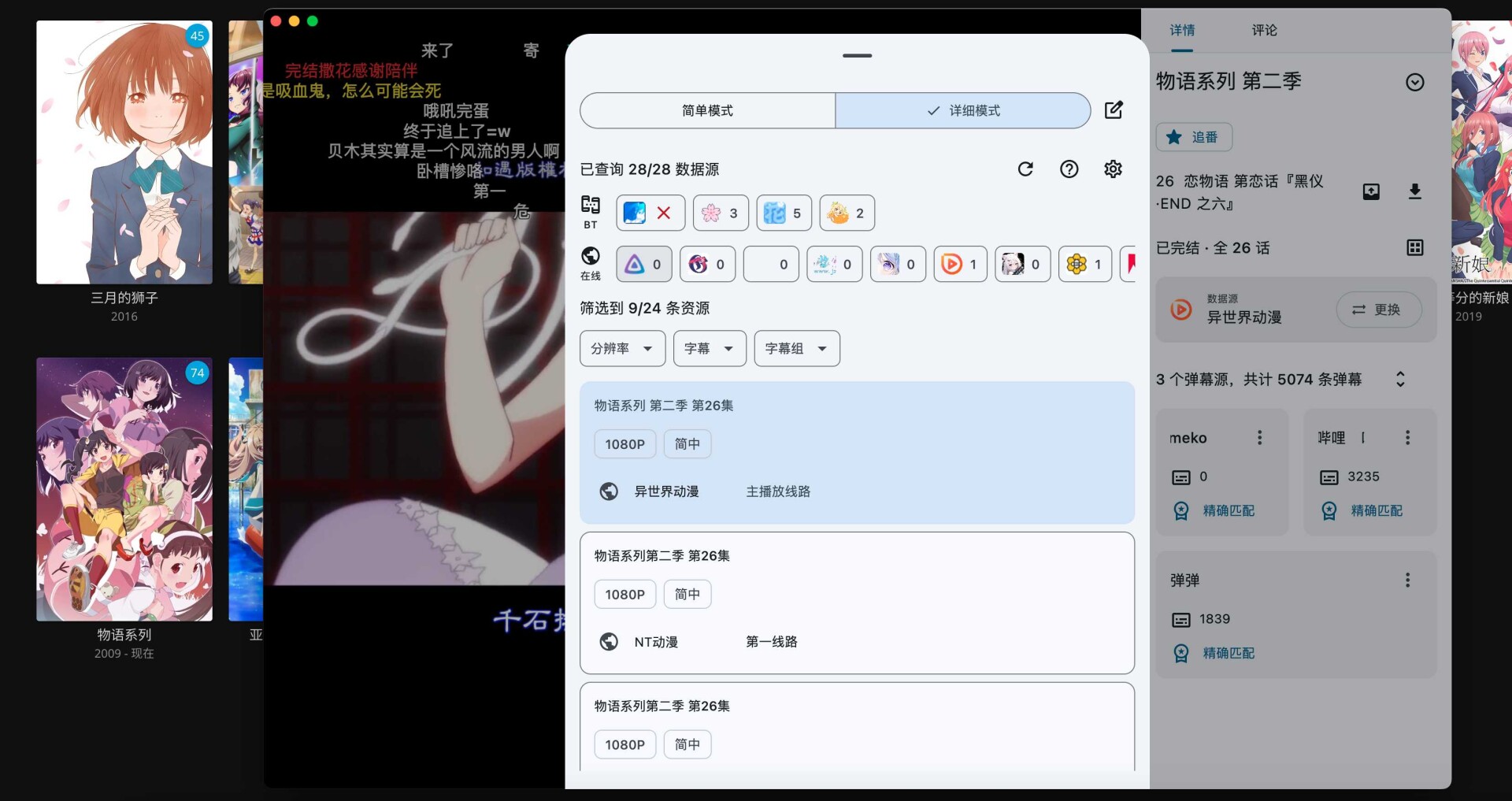The image size is (1512, 801).
Task: Select BT source with red X status
Action: point(650,213)
